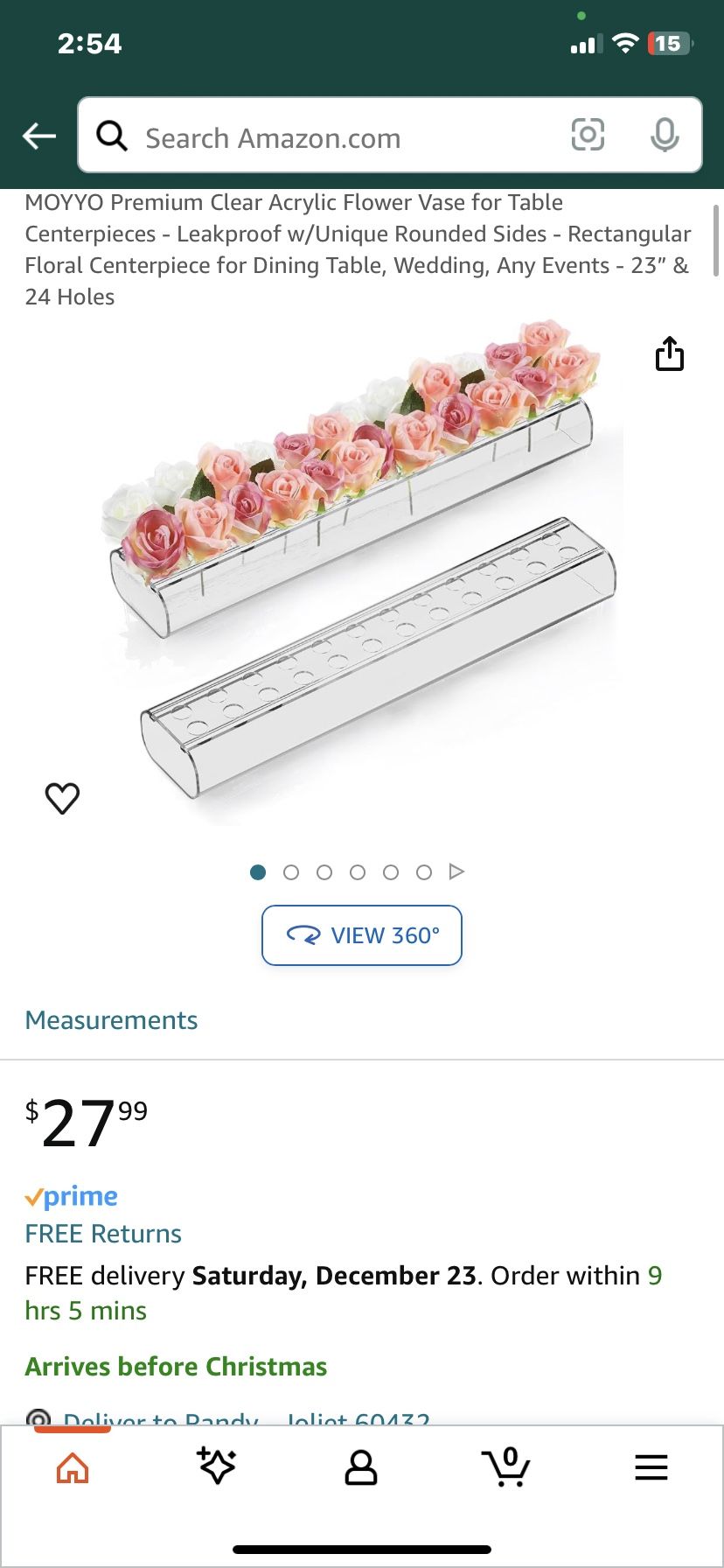Open the account profile tab
The image size is (724, 1568).
(361, 1467)
